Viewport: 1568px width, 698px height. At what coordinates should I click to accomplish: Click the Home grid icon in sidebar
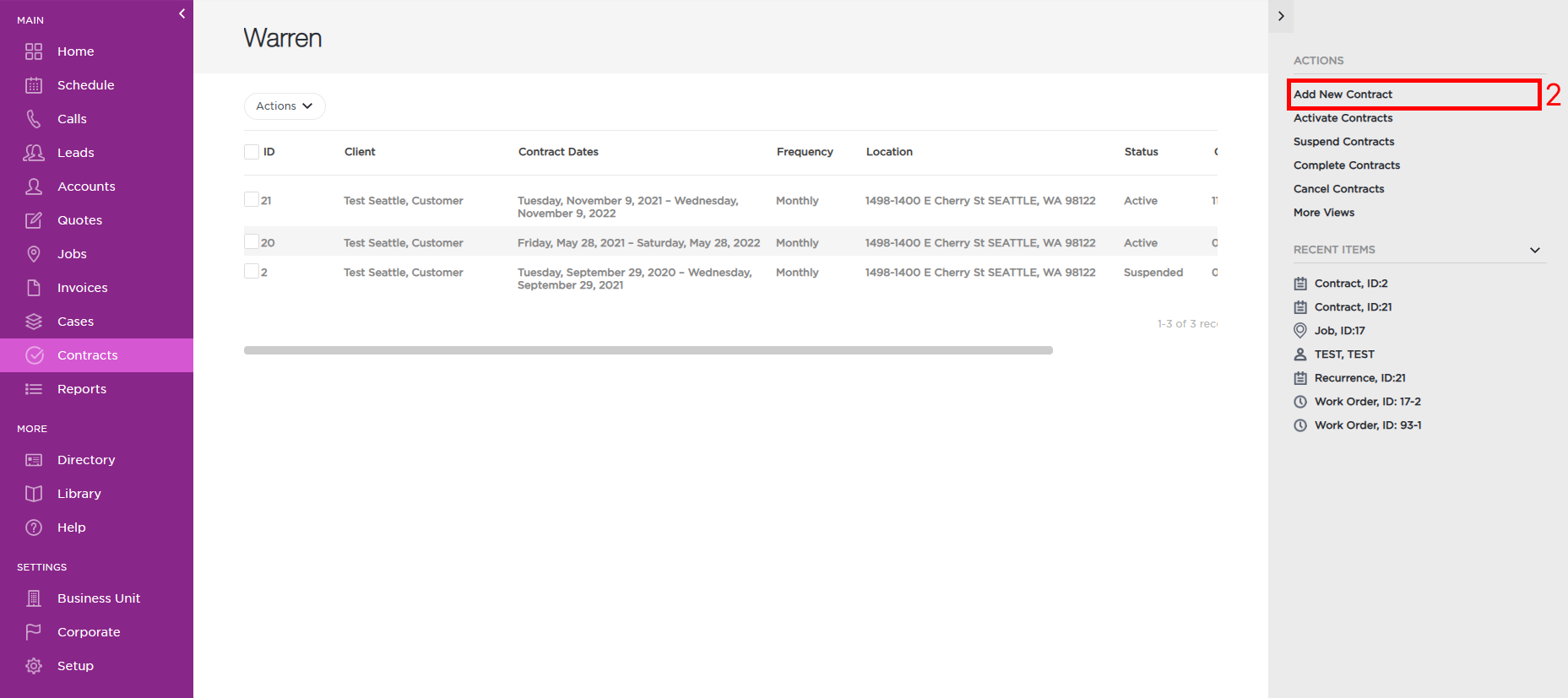pos(34,51)
